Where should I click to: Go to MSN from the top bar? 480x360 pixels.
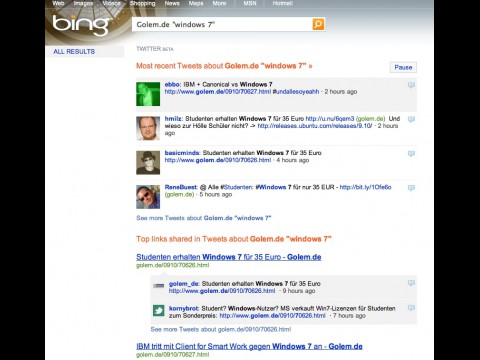250,3
